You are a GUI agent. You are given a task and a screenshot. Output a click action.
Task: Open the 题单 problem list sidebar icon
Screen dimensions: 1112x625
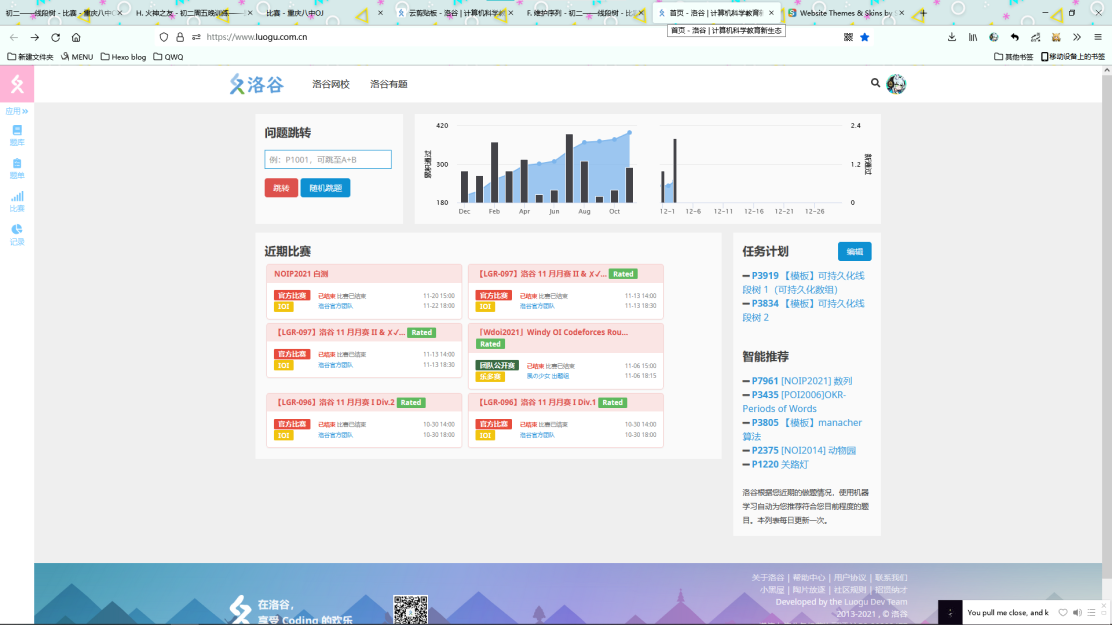[x=17, y=168]
